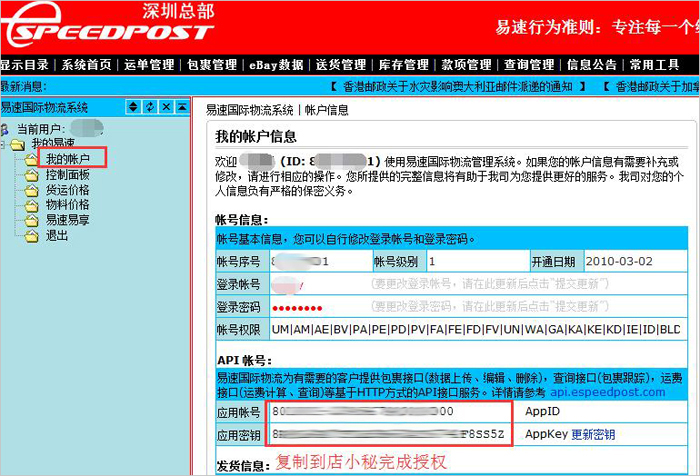Open the 查询管理 menu
700x476 pixels.
[529, 65]
